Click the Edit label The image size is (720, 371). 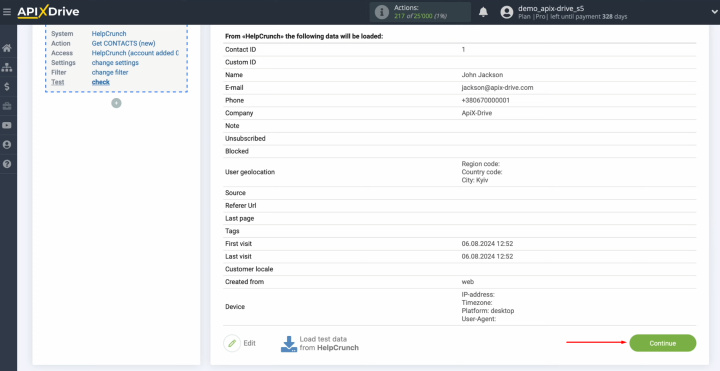pos(249,343)
